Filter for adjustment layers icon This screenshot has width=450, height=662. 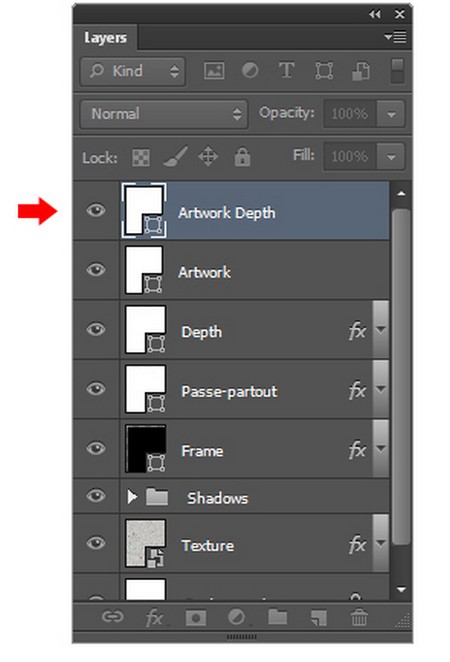coord(250,70)
